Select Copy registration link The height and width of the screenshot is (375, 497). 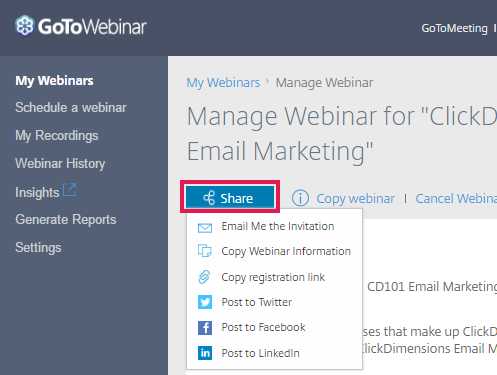pyautogui.click(x=273, y=277)
